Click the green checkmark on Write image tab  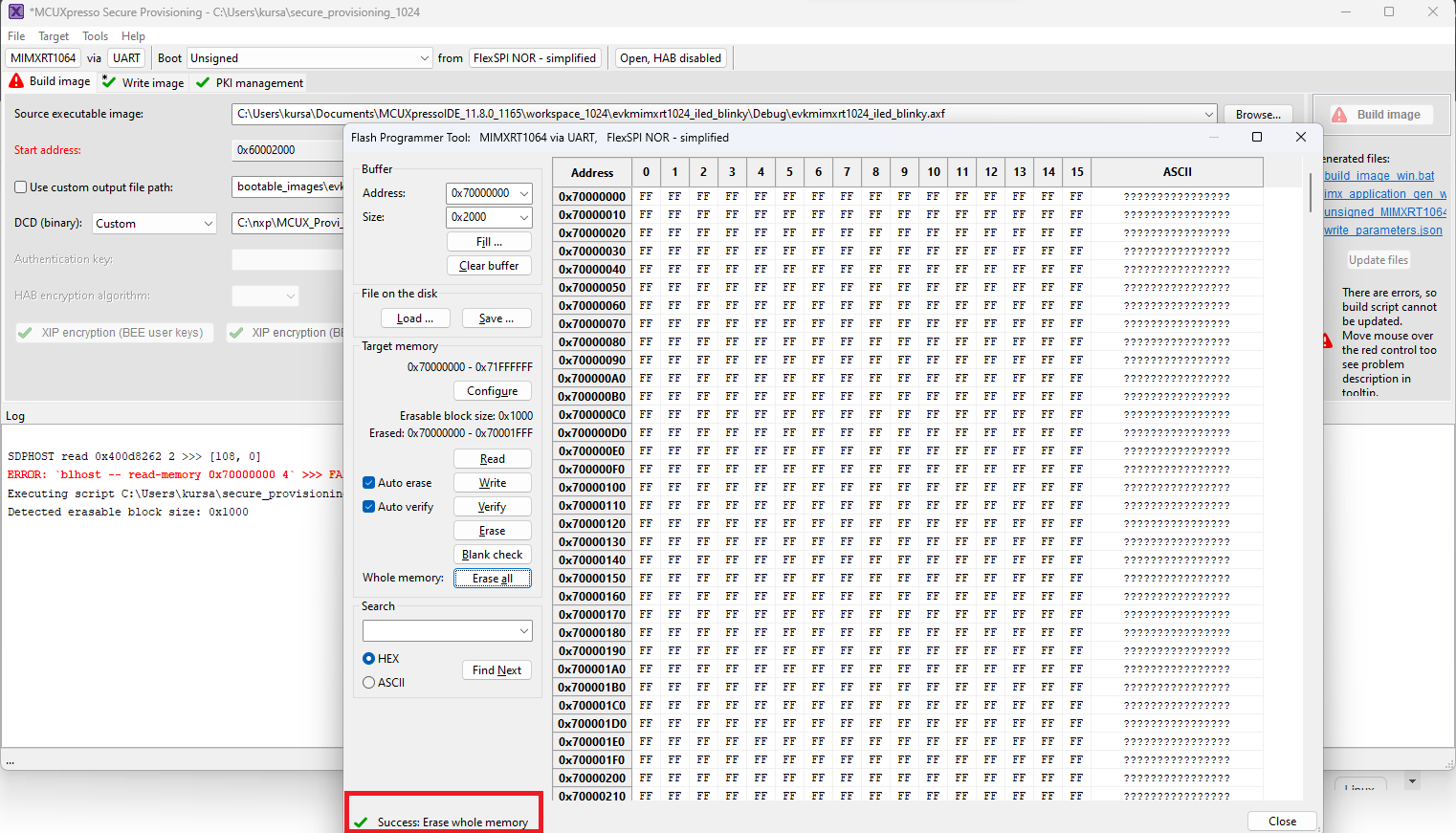point(109,82)
